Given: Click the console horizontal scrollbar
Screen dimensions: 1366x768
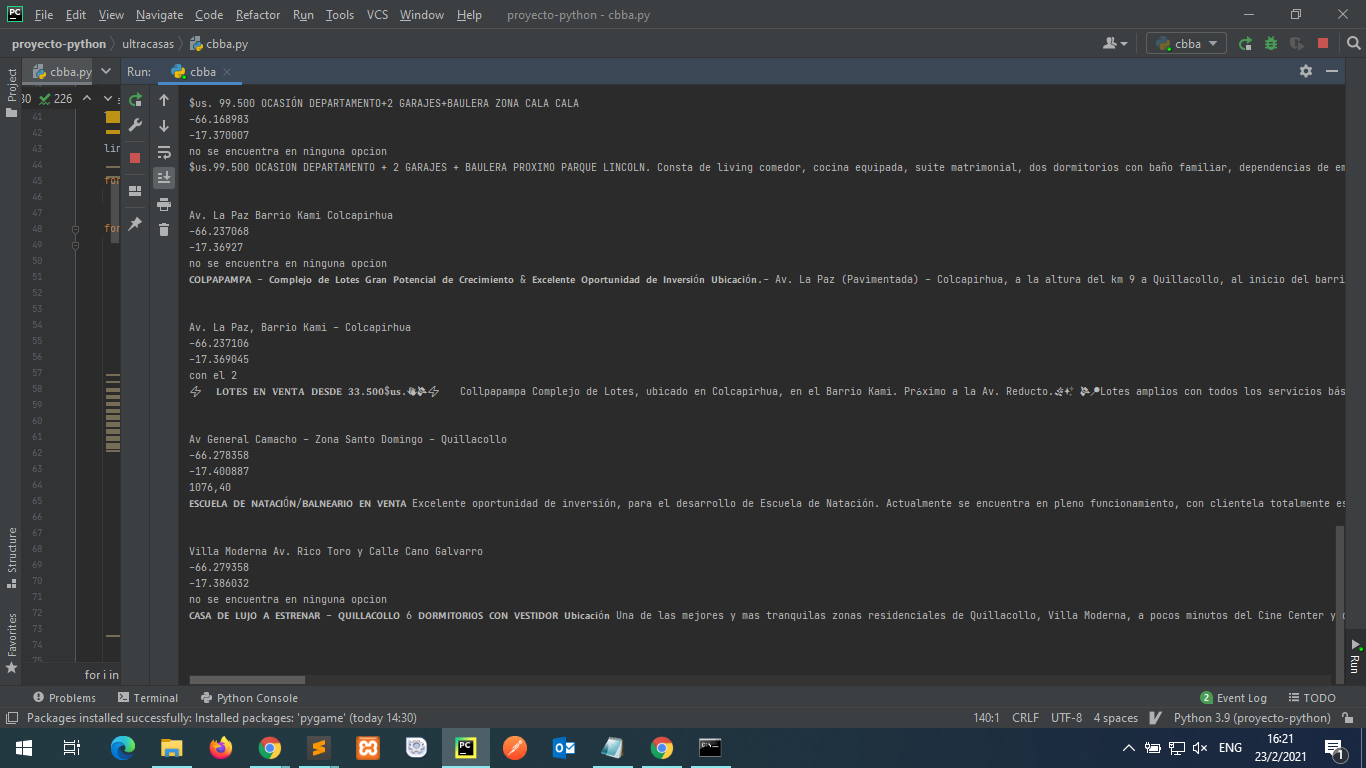Looking at the screenshot, I should [247, 680].
